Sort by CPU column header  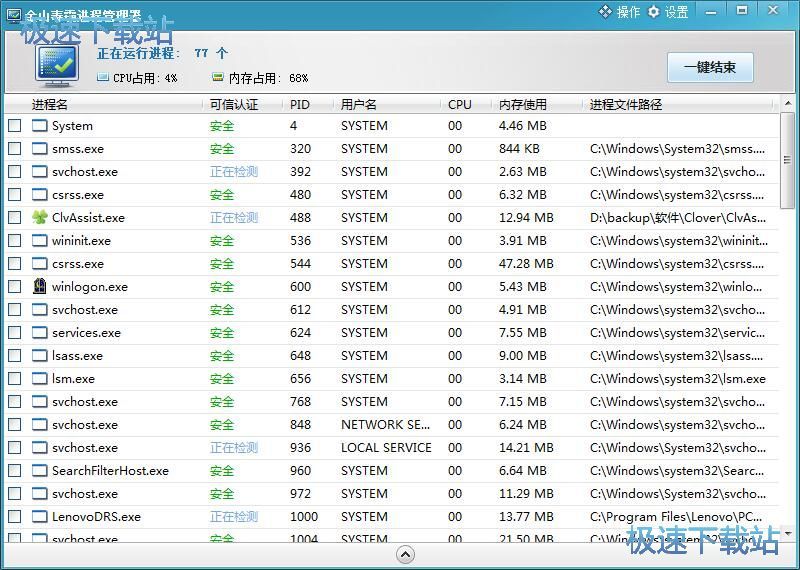click(x=459, y=105)
